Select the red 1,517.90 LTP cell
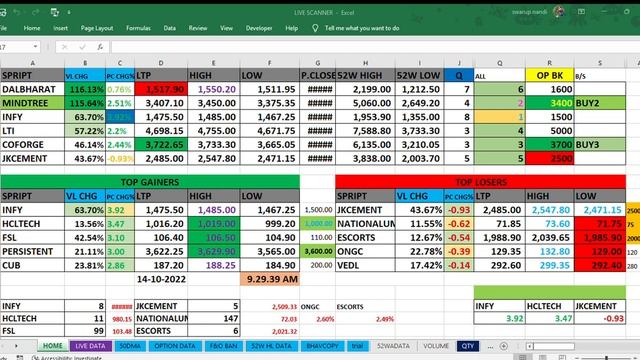This screenshot has width=640, height=360. [x=161, y=89]
